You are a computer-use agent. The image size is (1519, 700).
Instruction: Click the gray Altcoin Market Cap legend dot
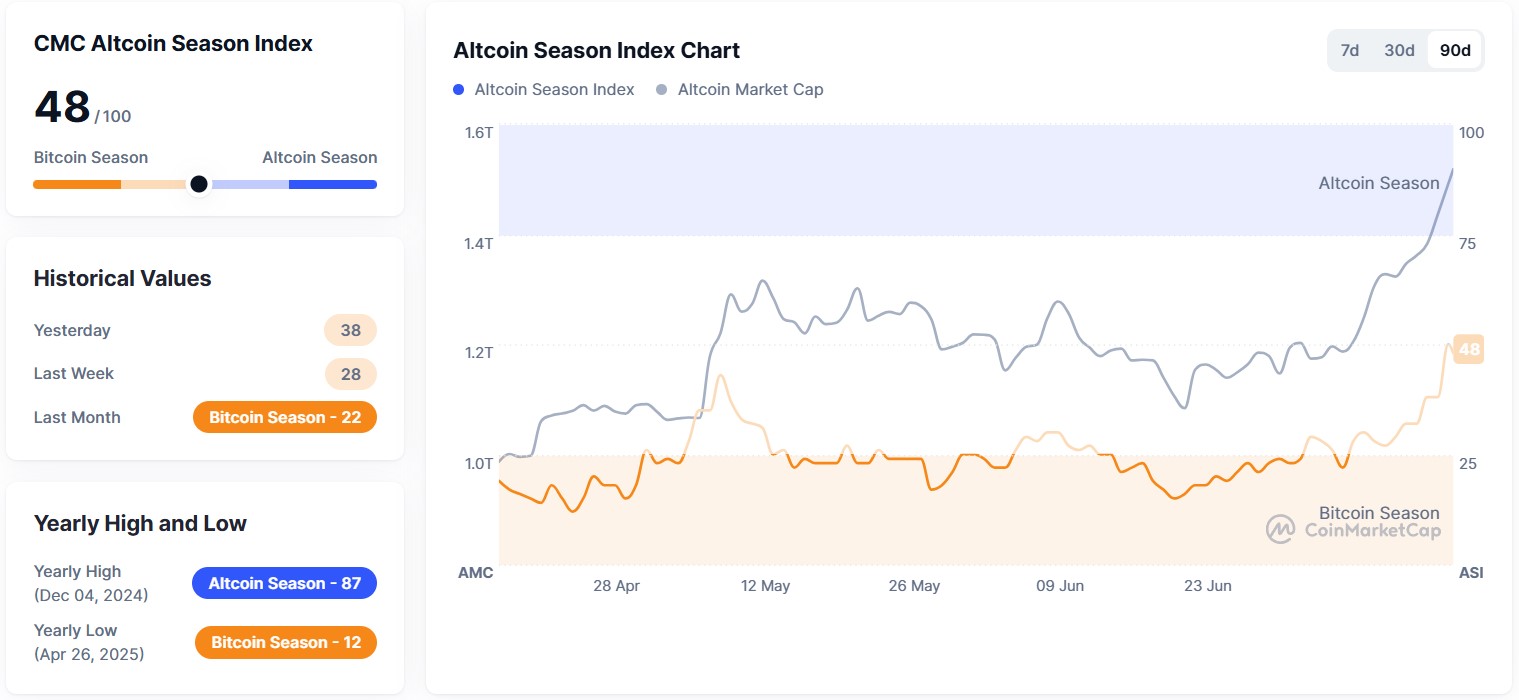tap(660, 89)
